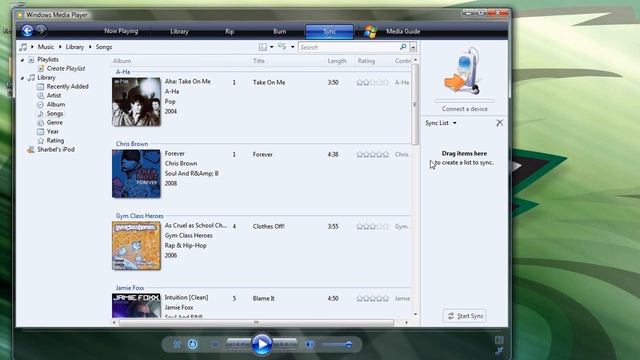Click the Chris Brown Forever album cover
Image resolution: width=640 pixels, height=360 pixels.
coord(136,173)
